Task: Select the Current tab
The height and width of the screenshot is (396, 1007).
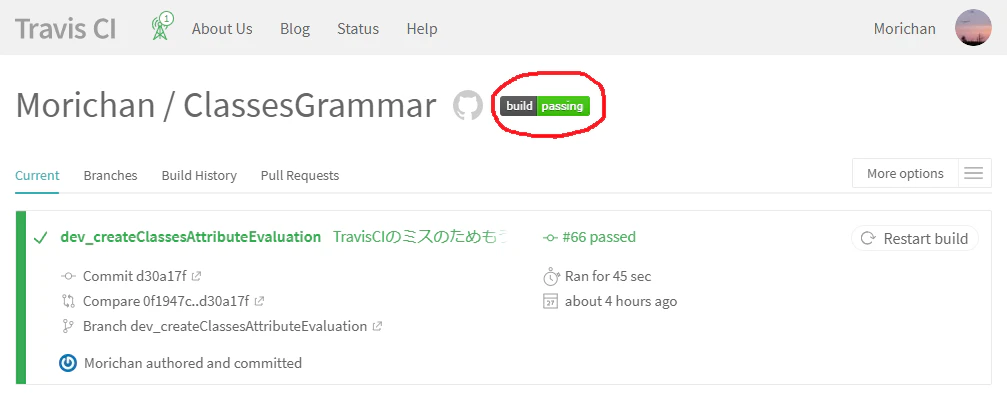Action: click(37, 175)
